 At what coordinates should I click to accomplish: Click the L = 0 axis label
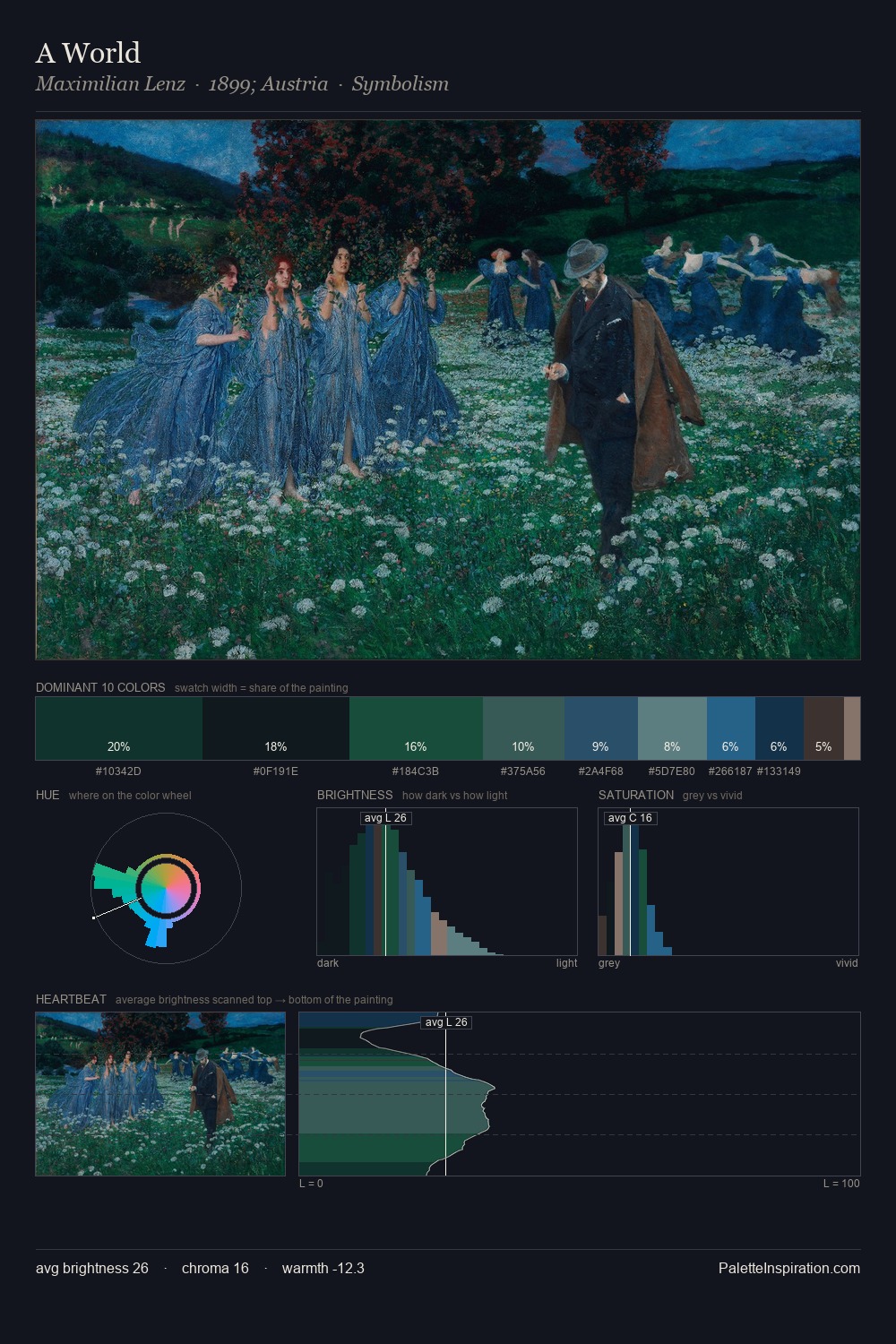coord(311,1184)
